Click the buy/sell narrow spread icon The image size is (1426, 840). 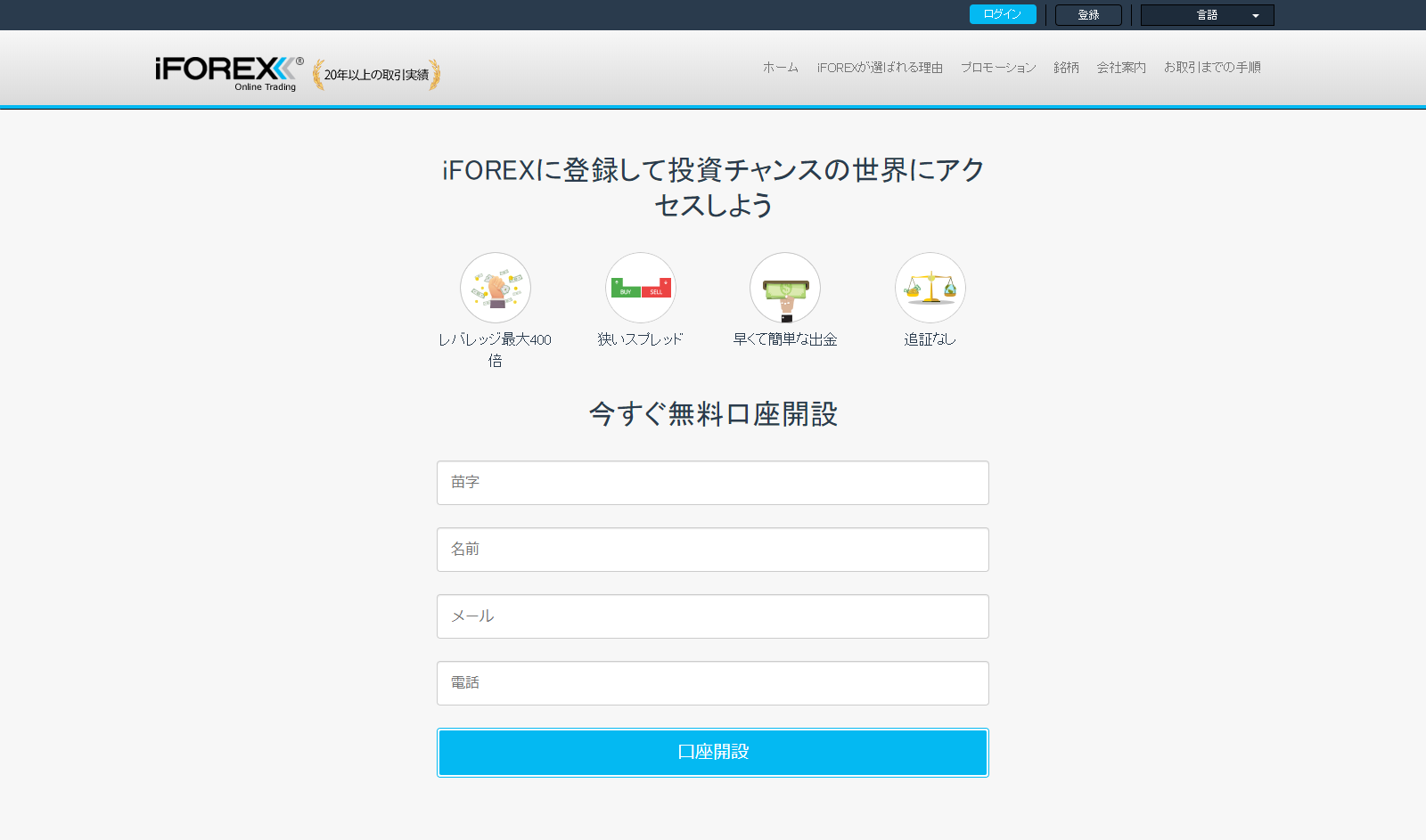pyautogui.click(x=641, y=288)
